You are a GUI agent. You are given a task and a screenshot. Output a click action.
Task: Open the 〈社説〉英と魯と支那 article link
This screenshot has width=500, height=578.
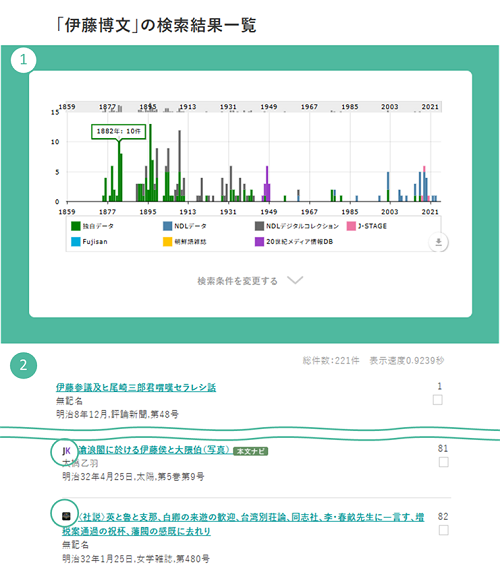(x=243, y=524)
